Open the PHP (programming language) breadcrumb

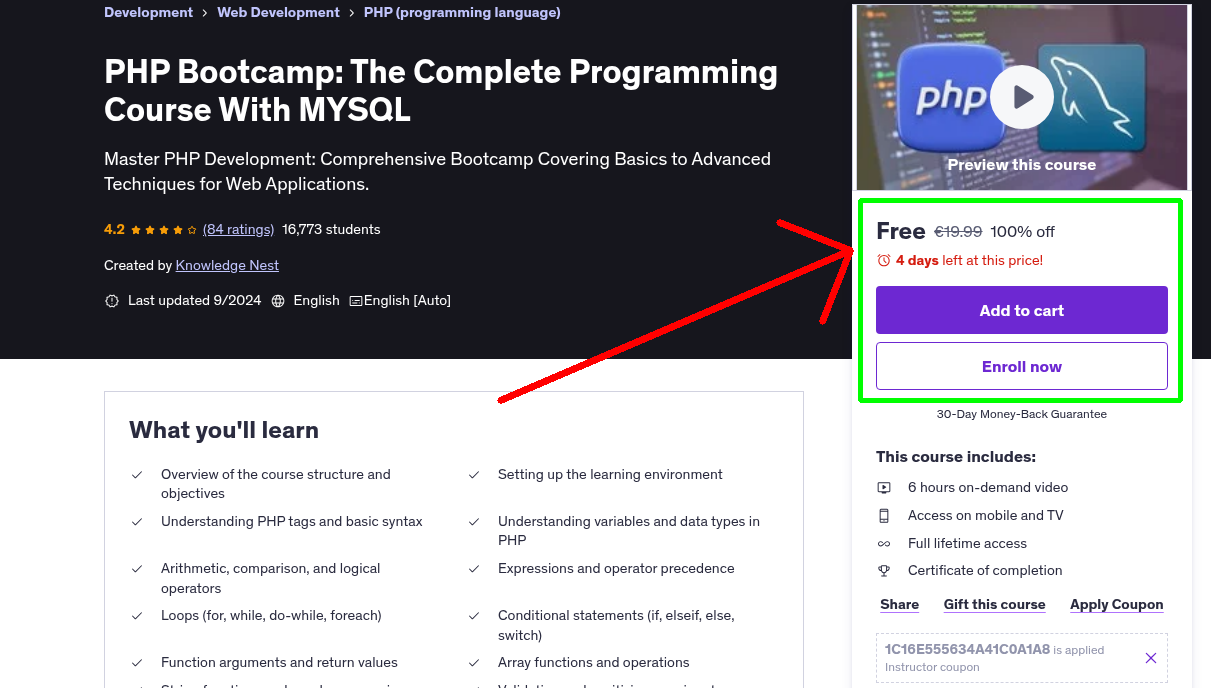coord(462,12)
